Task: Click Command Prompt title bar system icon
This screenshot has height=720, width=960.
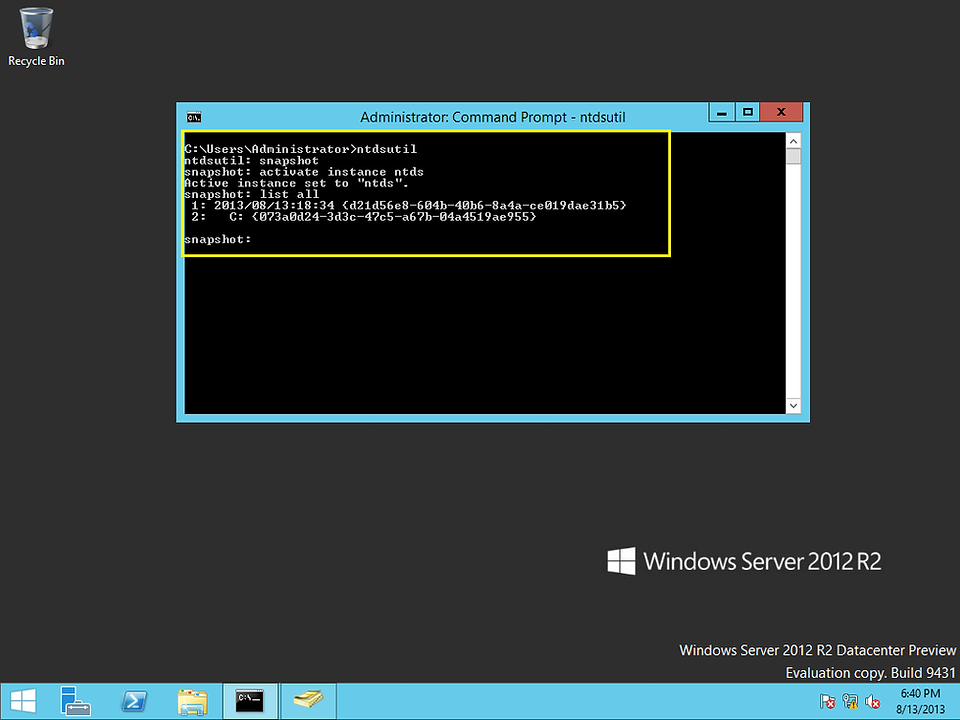Action: click(193, 117)
